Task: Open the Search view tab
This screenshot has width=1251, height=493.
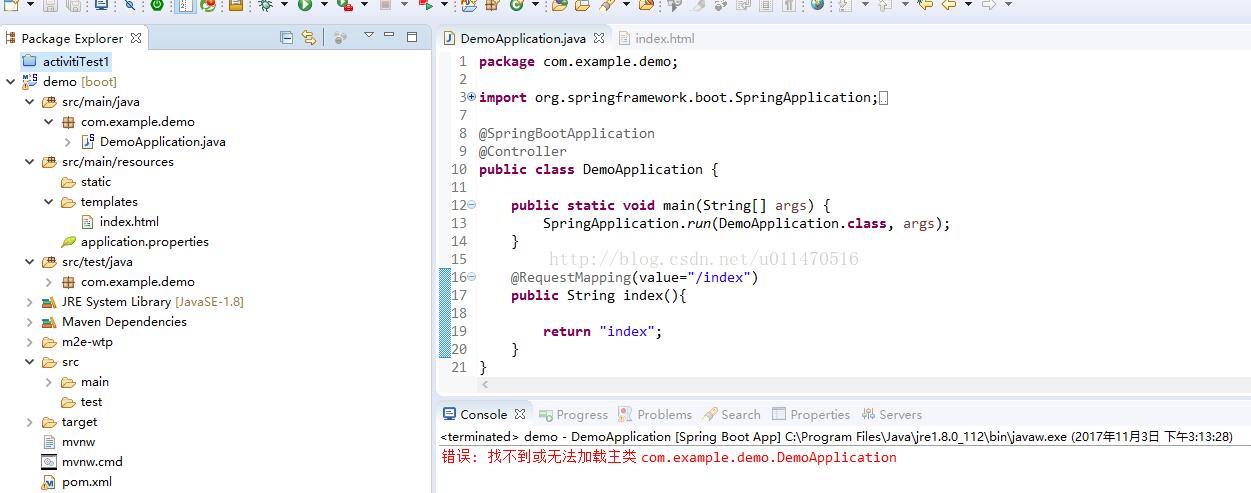Action: 732,414
